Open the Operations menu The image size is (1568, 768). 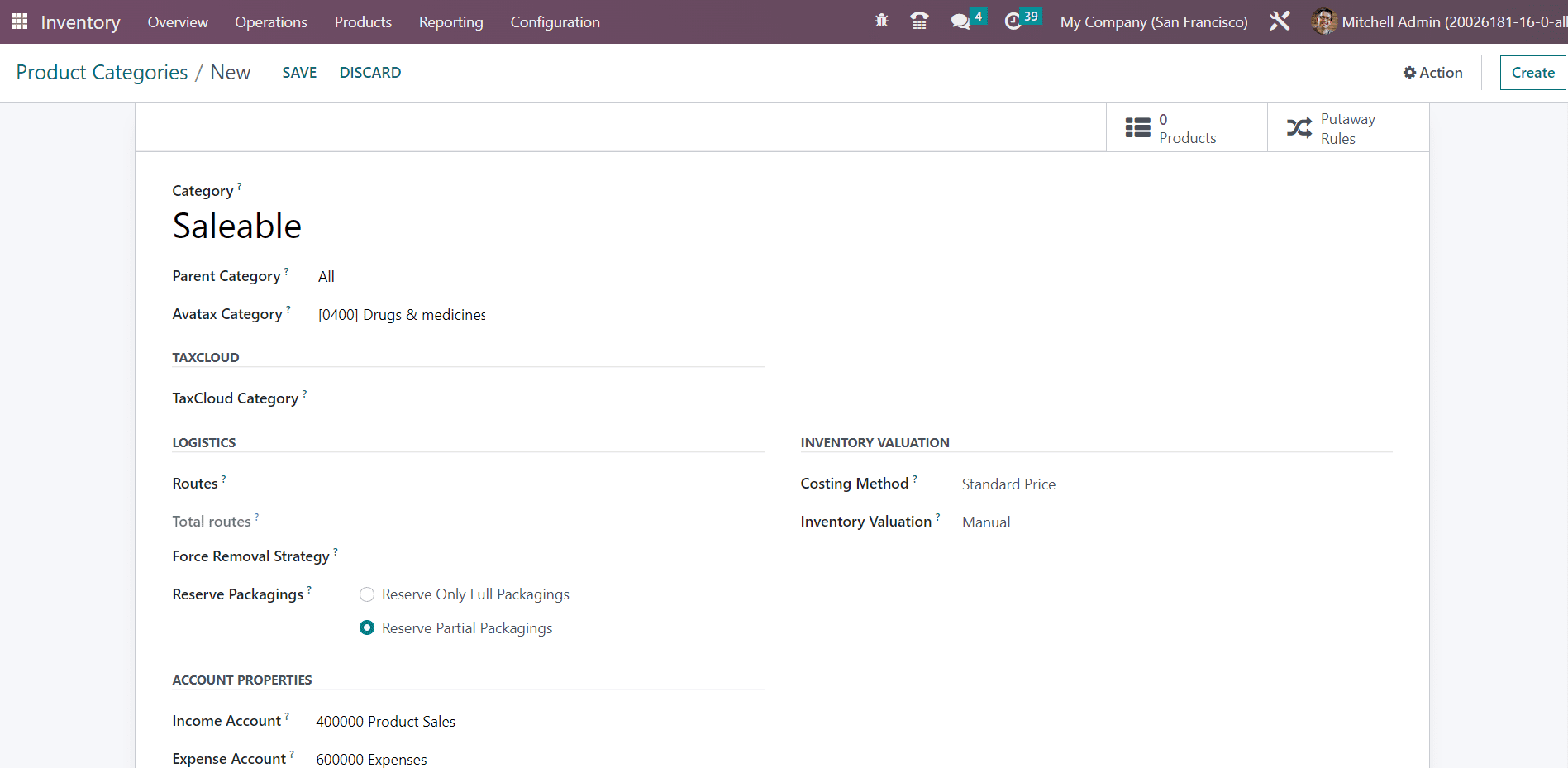point(270,22)
